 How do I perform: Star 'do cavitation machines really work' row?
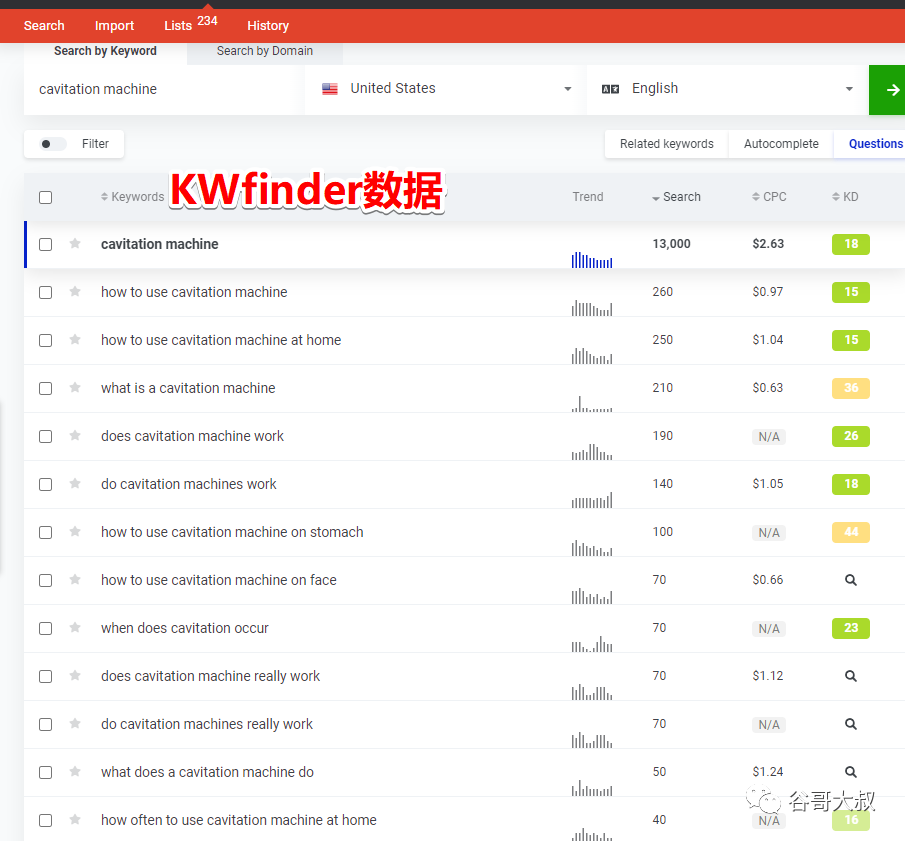click(x=75, y=723)
